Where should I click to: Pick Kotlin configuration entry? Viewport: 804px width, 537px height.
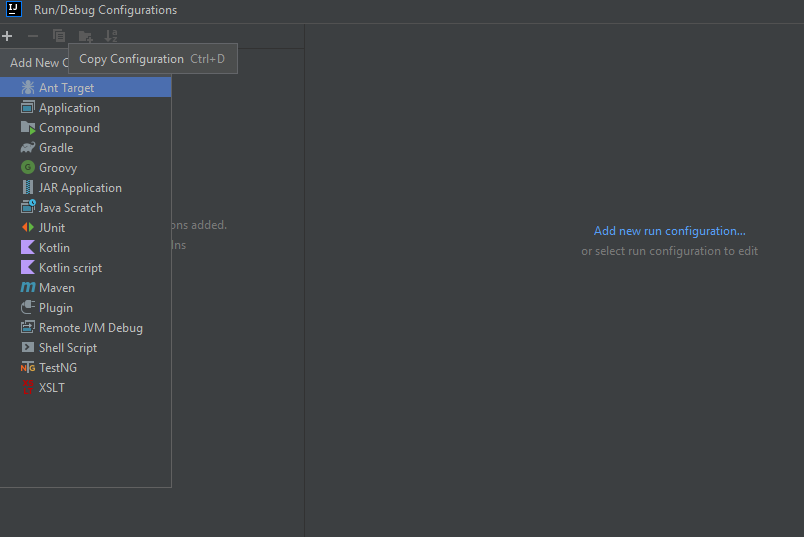[x=86, y=247]
